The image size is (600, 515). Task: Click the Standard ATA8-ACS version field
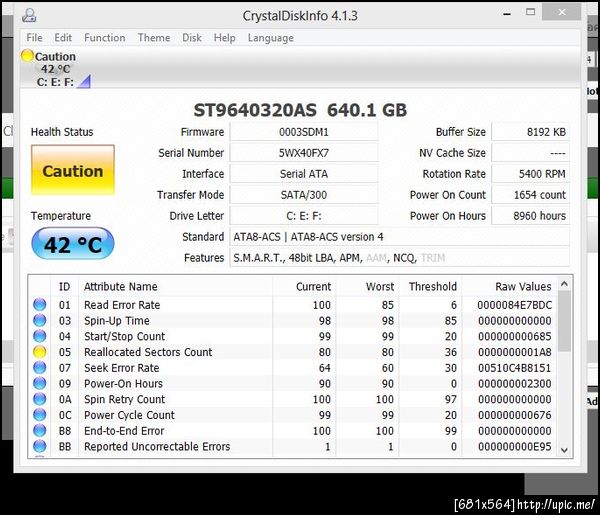click(399, 237)
